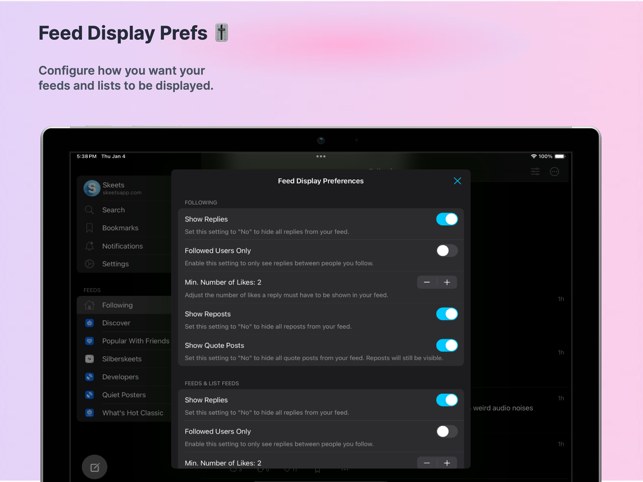Screen dimensions: 643x482
Task: Turn off the Show Reposts switch
Action: point(447,314)
